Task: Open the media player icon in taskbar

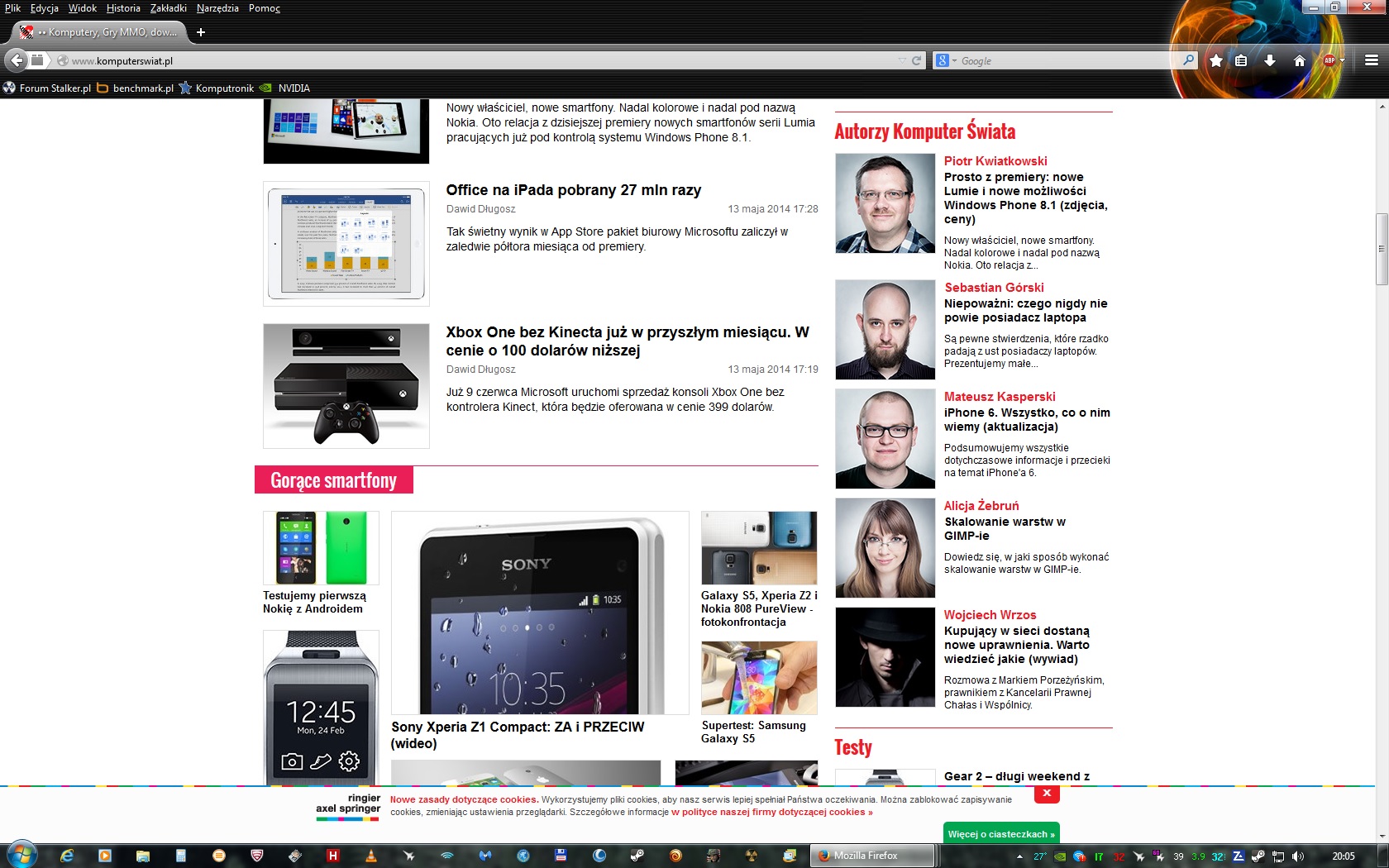Action: click(104, 856)
